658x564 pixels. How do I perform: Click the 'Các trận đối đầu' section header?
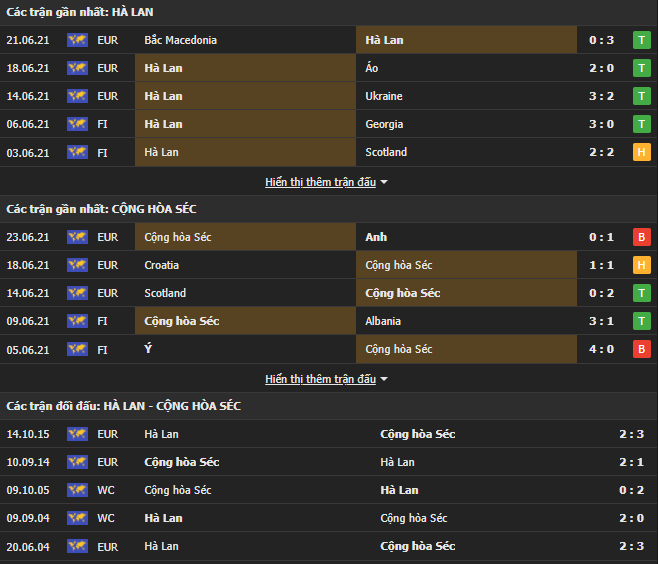pos(124,406)
